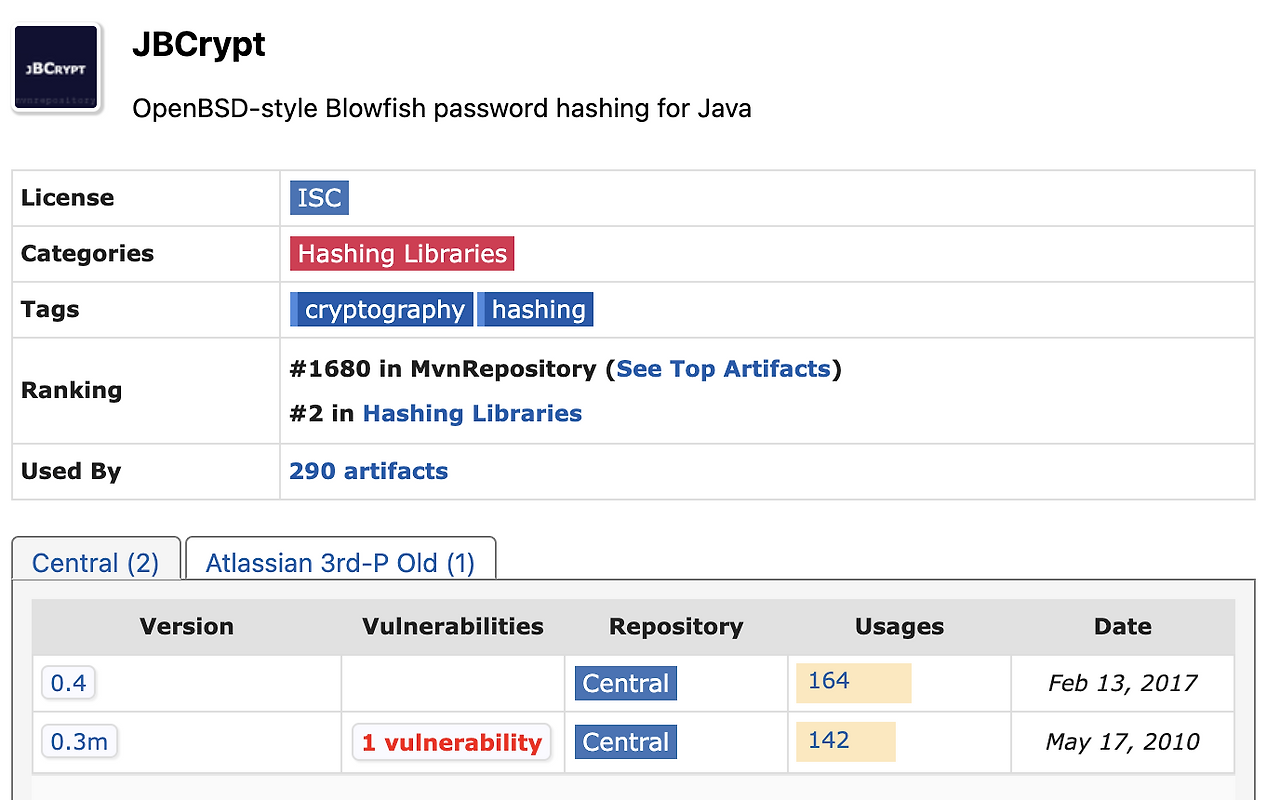Click the Usages column header
The image size is (1280, 800).
(899, 627)
